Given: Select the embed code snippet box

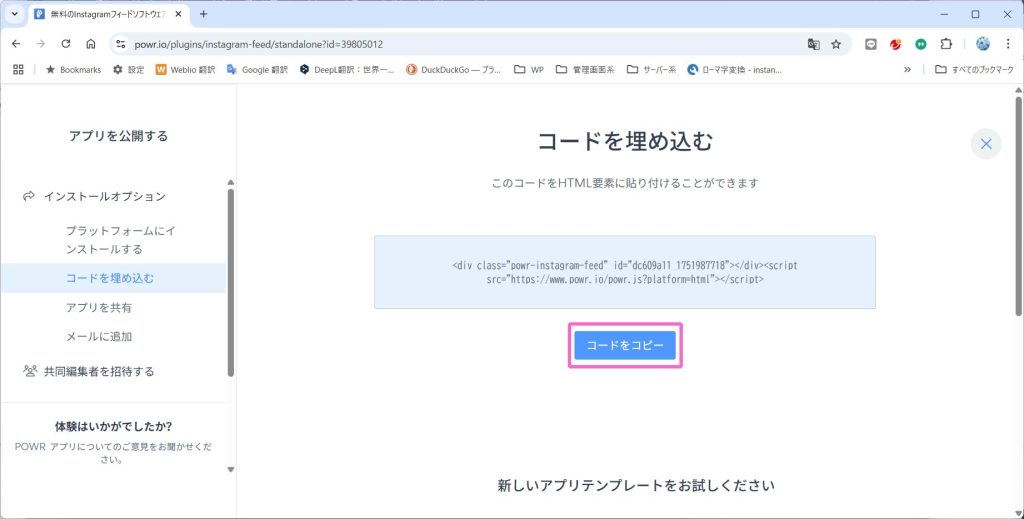Looking at the screenshot, I should coord(624,272).
